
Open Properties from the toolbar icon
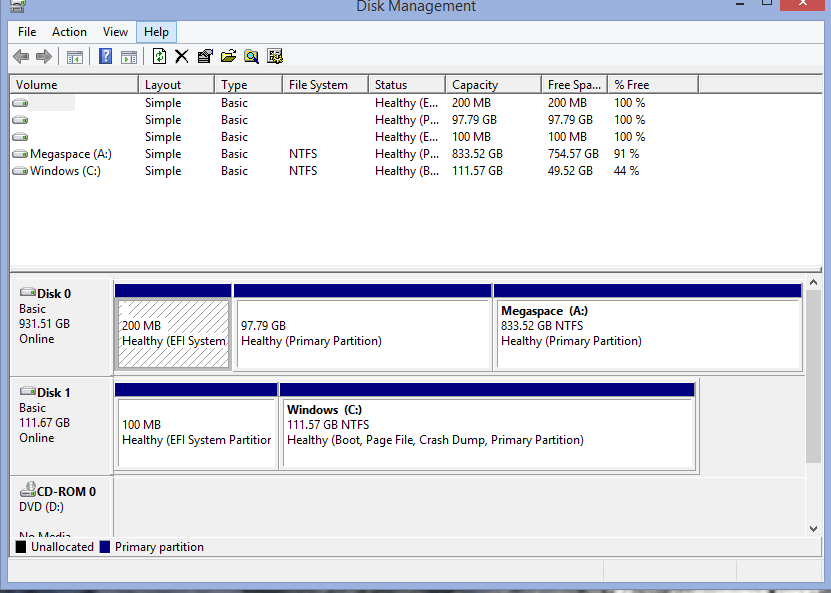point(205,57)
